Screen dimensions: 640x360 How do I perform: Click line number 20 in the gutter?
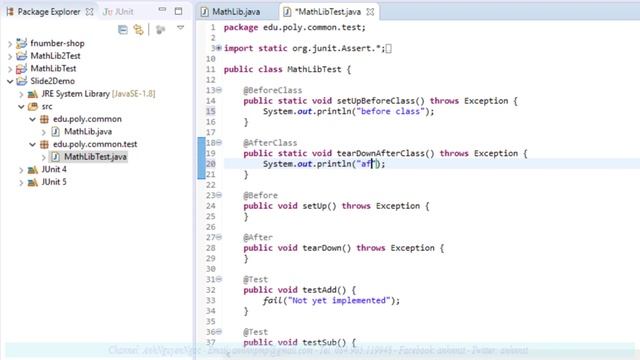point(211,164)
